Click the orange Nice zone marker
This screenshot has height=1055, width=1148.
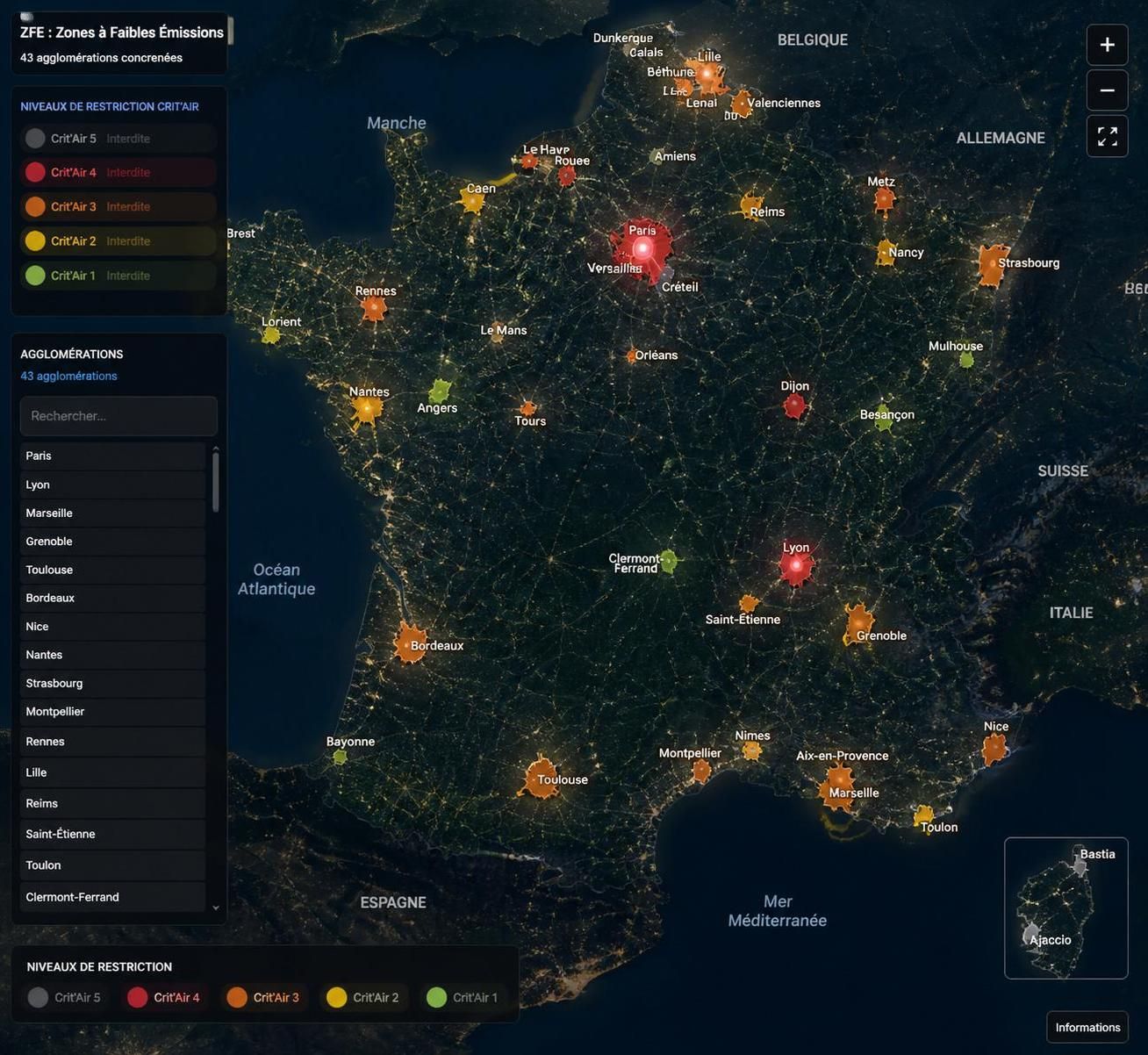(994, 749)
